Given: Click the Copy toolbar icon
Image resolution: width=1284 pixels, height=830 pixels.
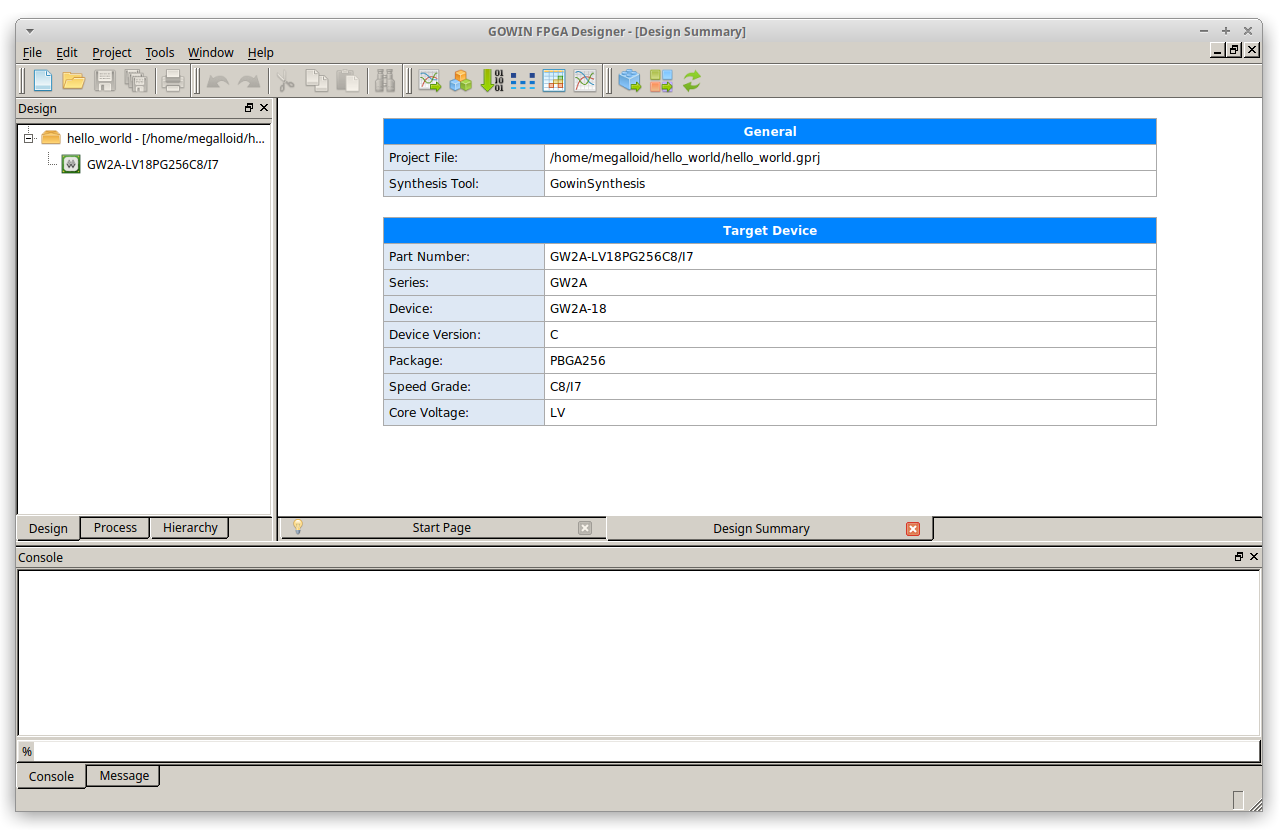Looking at the screenshot, I should point(317,81).
